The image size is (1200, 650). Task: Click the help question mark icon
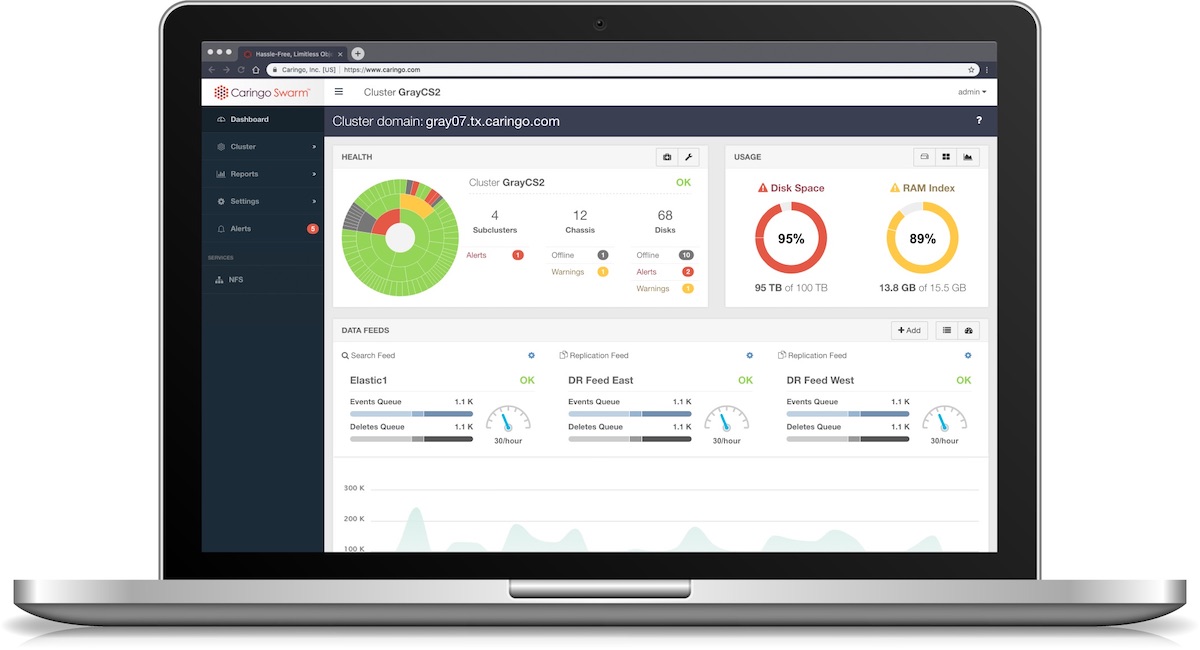[979, 121]
